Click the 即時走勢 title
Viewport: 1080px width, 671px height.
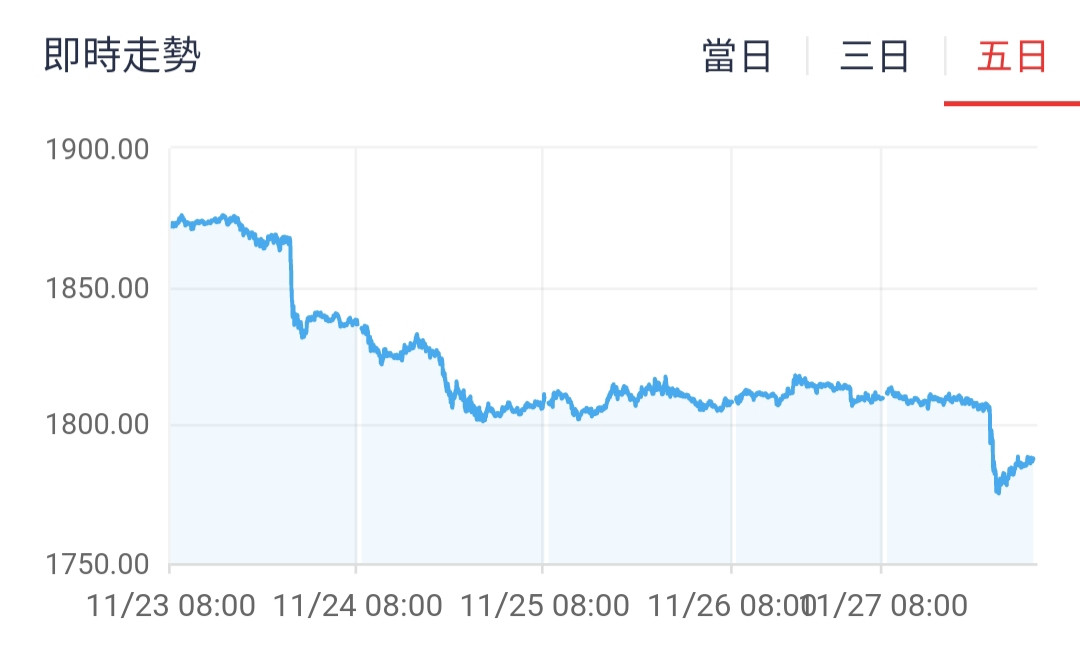[x=123, y=56]
